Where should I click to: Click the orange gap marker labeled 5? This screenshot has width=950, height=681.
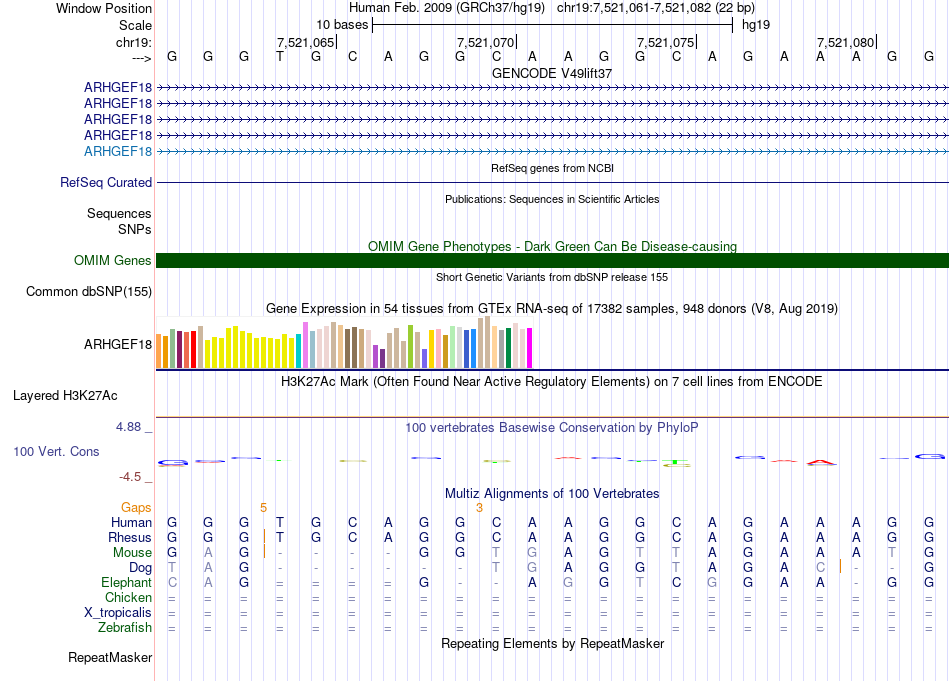[263, 508]
